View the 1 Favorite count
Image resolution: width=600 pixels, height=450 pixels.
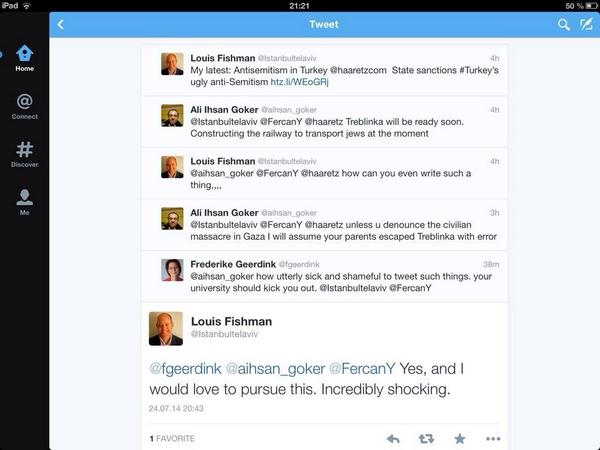[172, 438]
